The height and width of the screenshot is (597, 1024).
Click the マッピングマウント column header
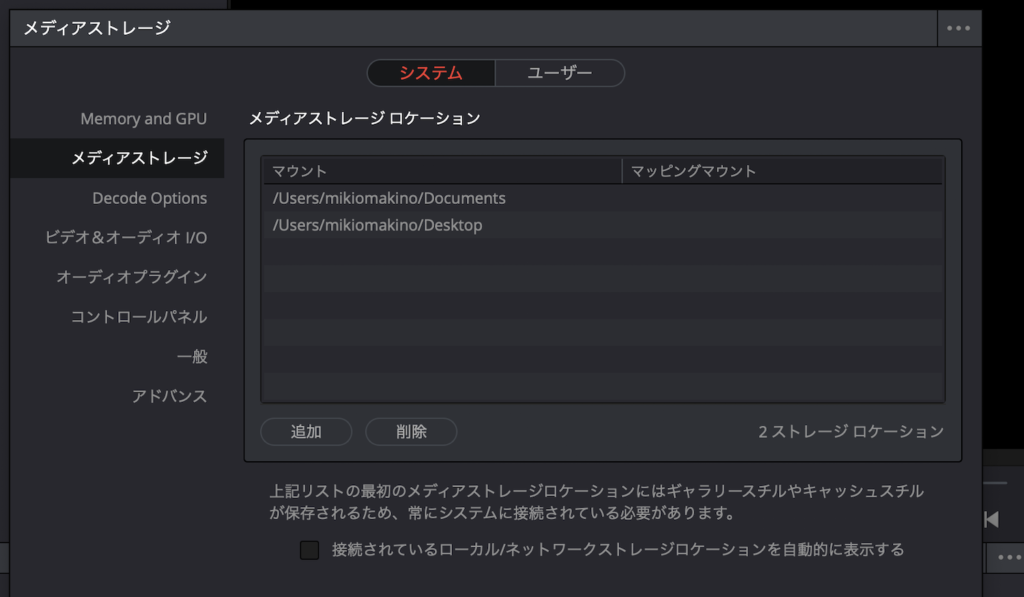(x=782, y=171)
